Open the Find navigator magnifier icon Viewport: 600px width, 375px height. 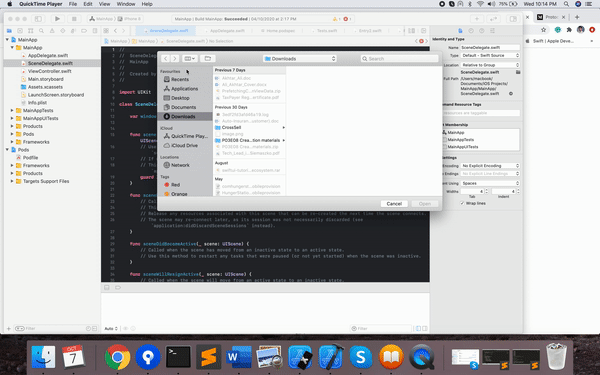point(41,31)
